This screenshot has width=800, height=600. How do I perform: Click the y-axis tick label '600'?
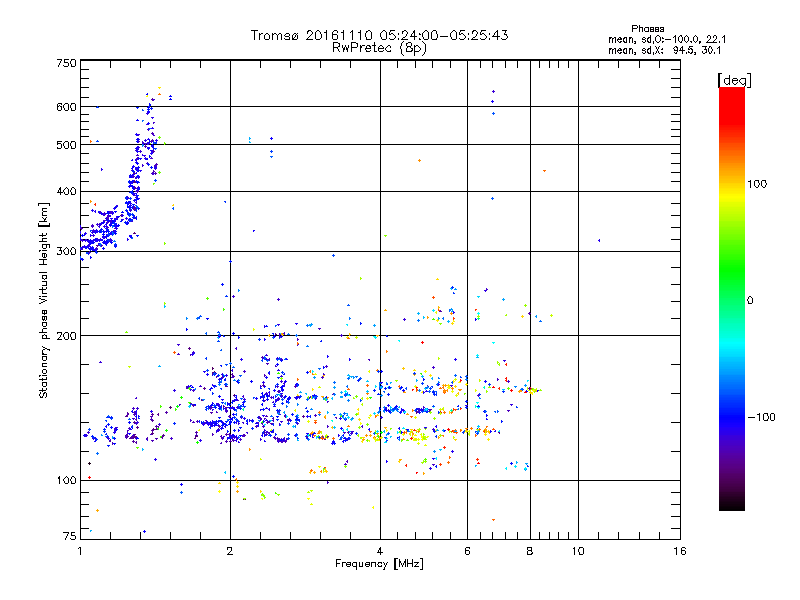click(66, 107)
